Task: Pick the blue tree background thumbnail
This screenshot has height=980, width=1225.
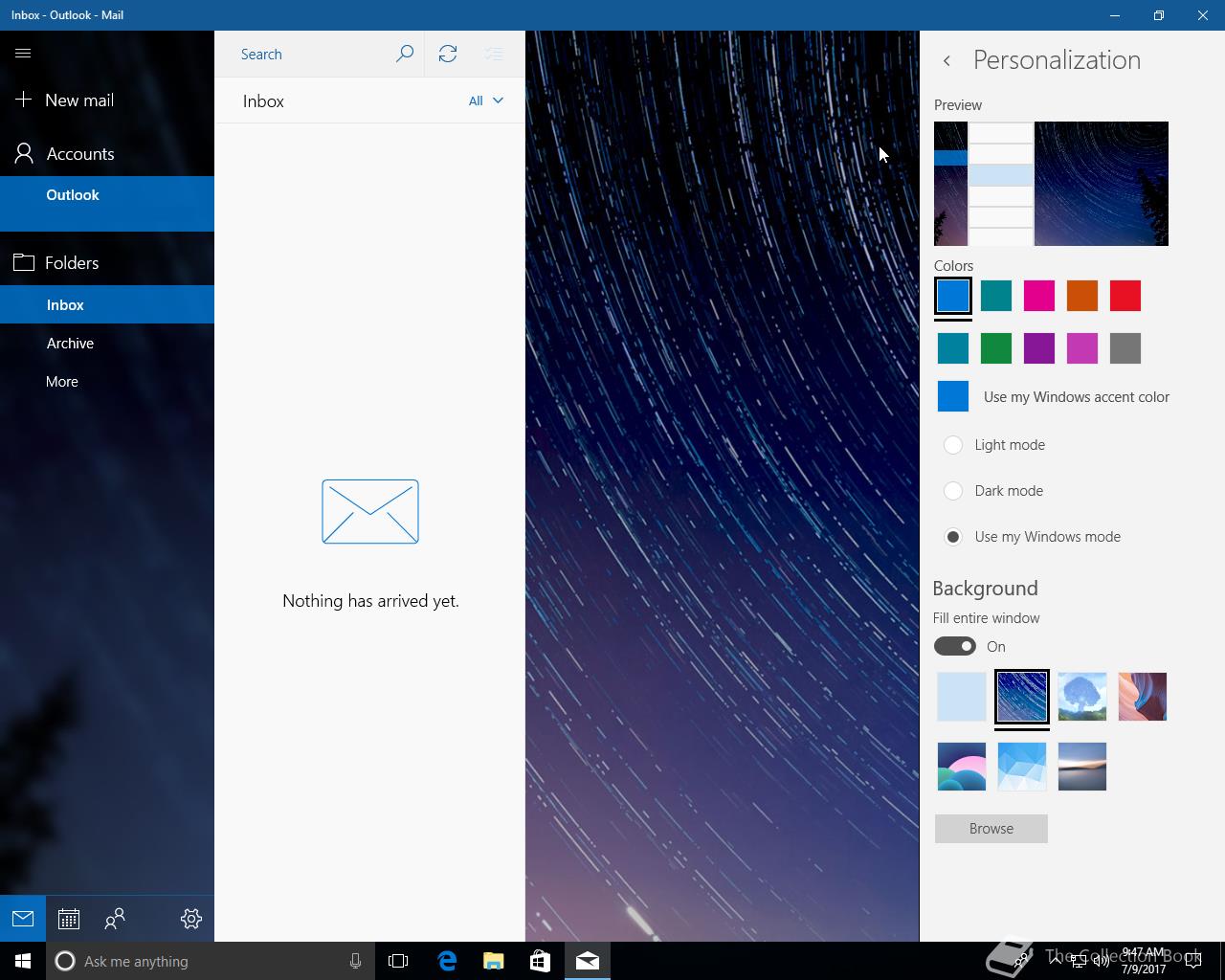Action: [x=1082, y=697]
